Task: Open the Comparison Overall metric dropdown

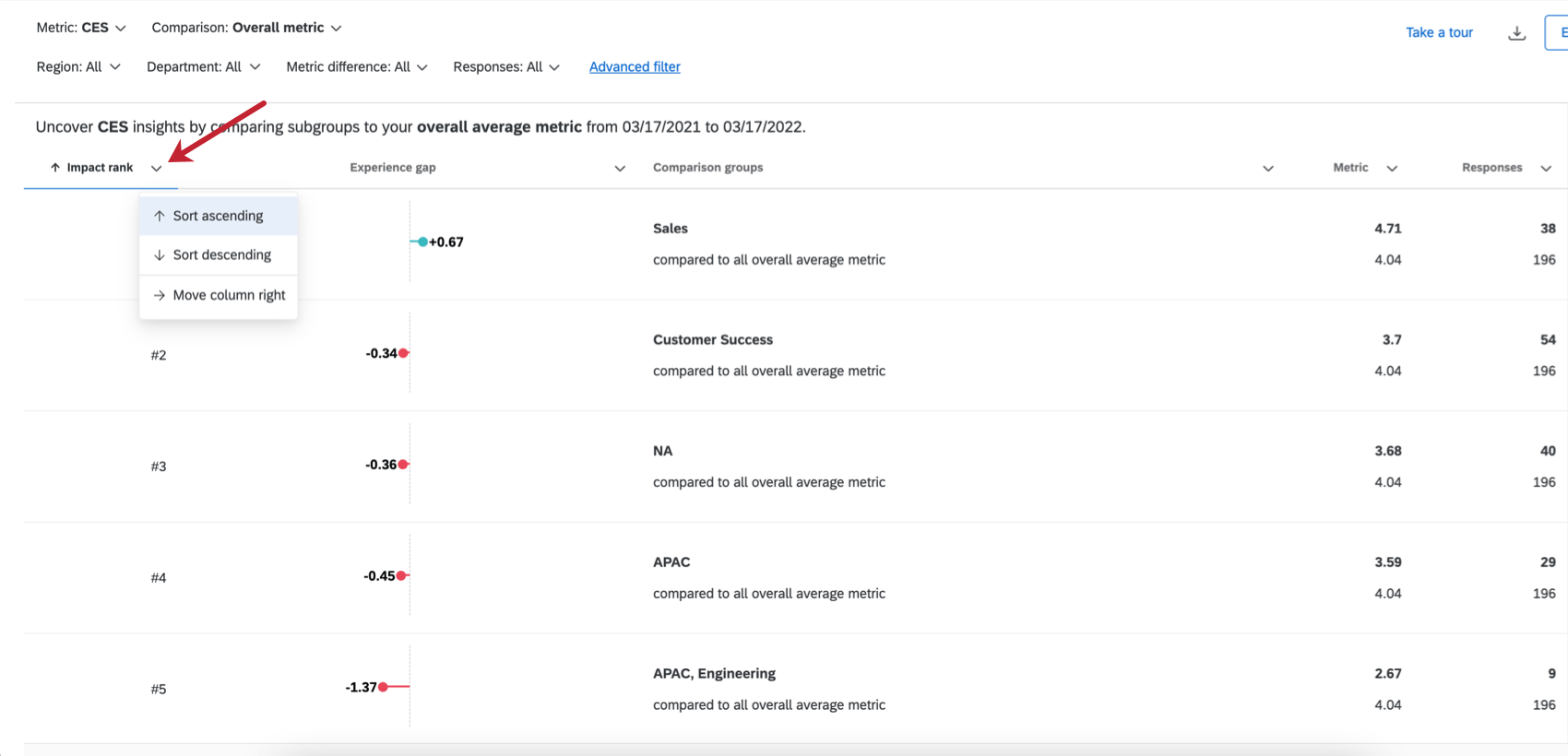Action: [246, 28]
